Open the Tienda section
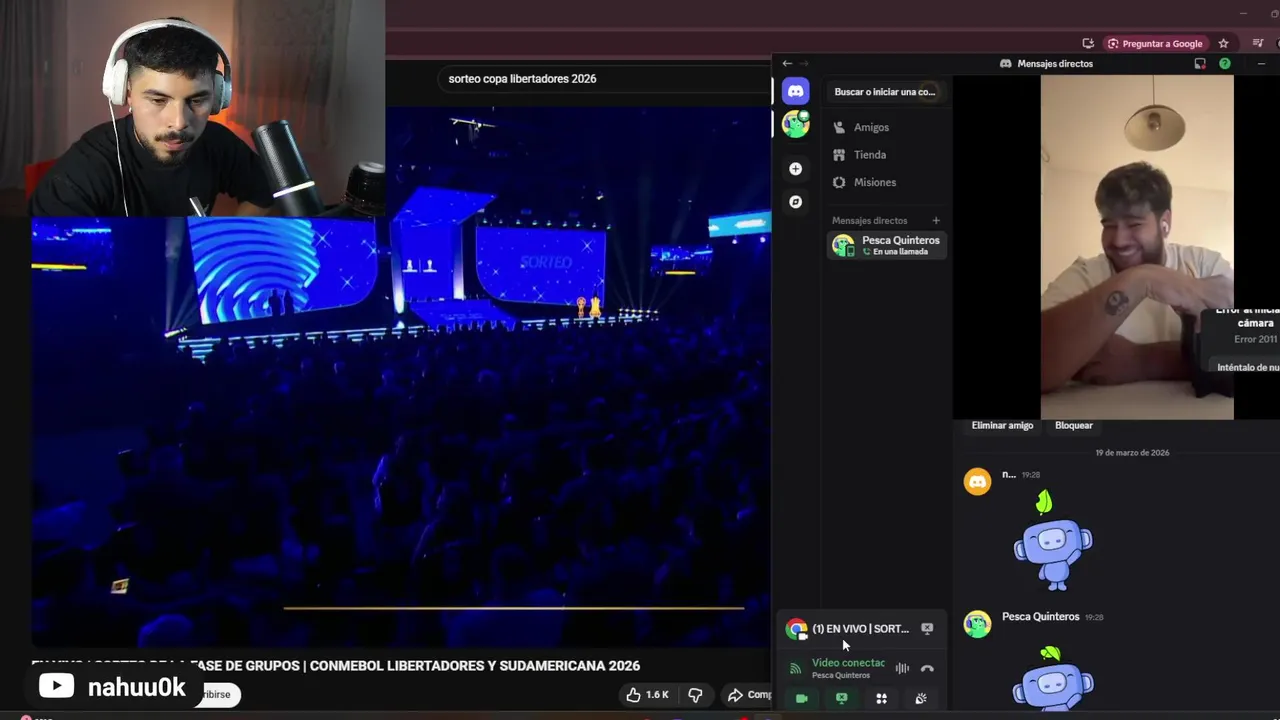 tap(886, 155)
